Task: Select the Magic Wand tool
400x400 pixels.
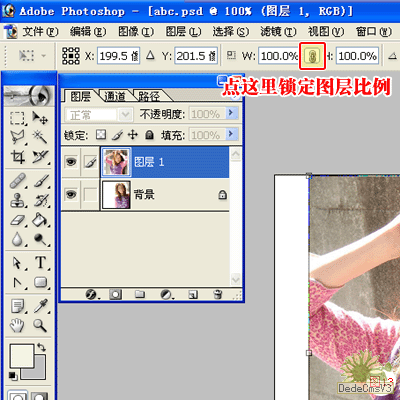Action: coord(40,137)
